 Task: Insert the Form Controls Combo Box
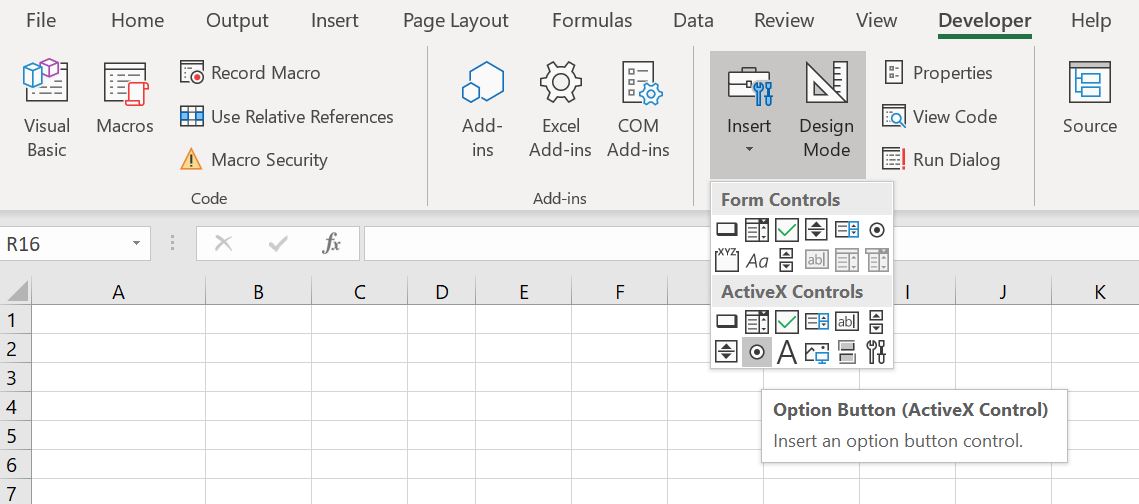(x=757, y=230)
